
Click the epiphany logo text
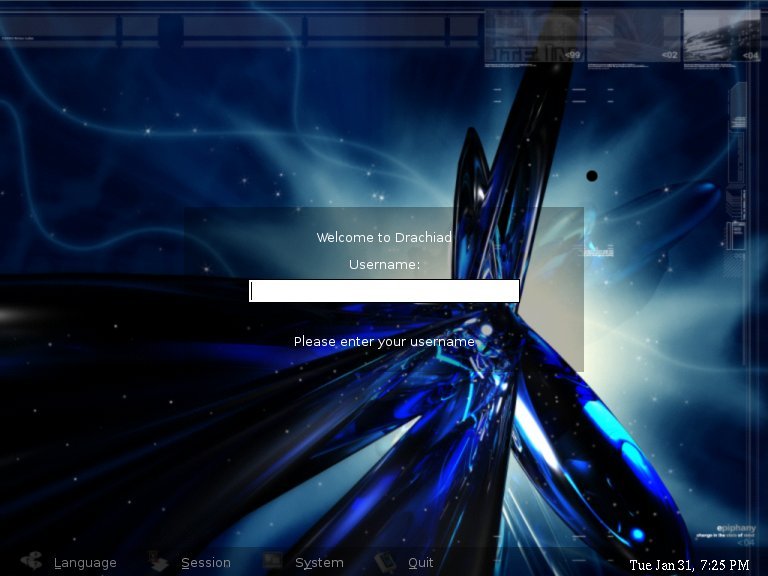(736, 528)
